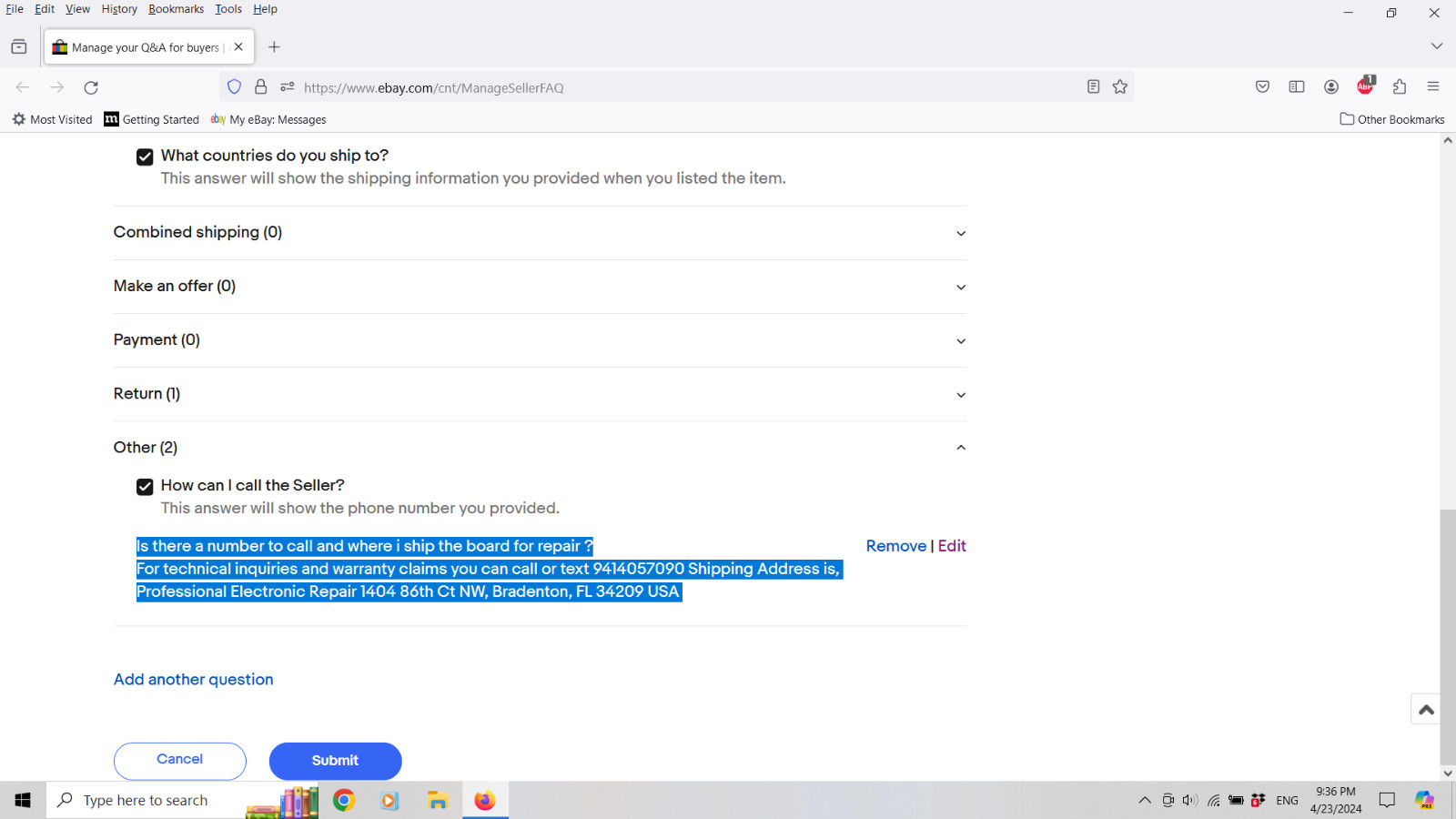Toggle reader view icon in address bar
1456x819 pixels.
click(1094, 86)
